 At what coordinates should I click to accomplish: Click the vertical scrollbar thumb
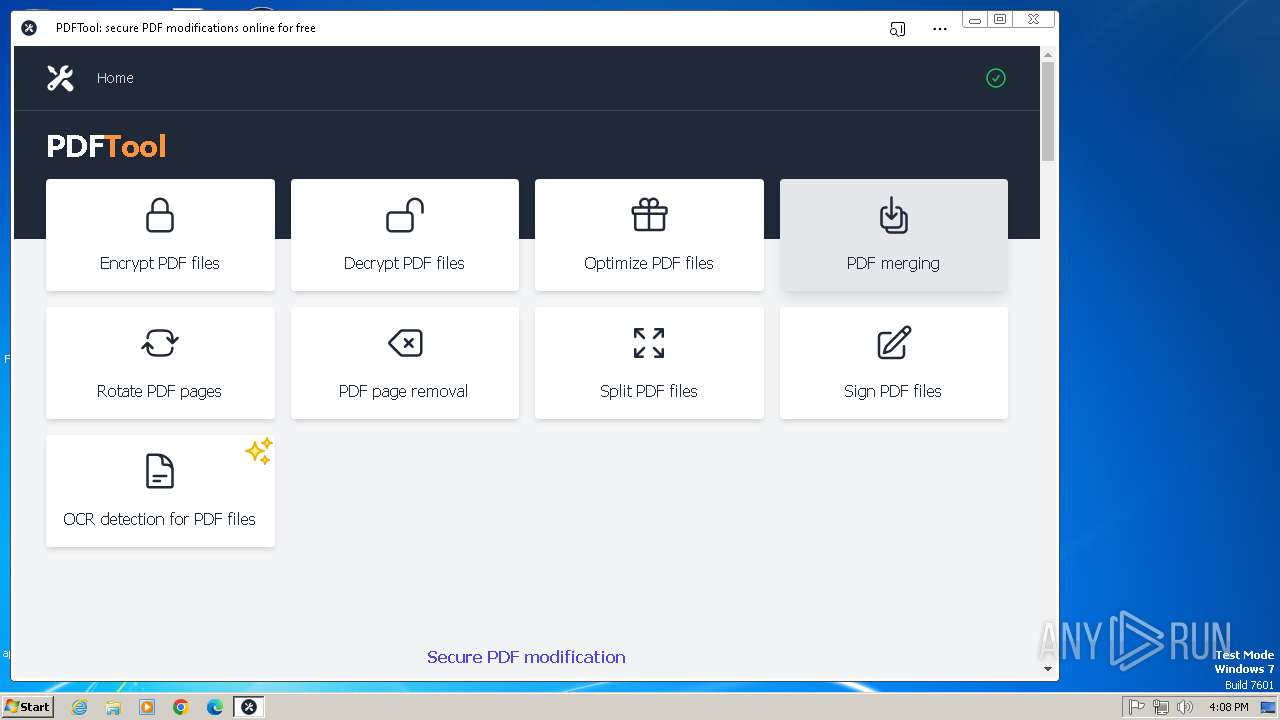(x=1048, y=111)
